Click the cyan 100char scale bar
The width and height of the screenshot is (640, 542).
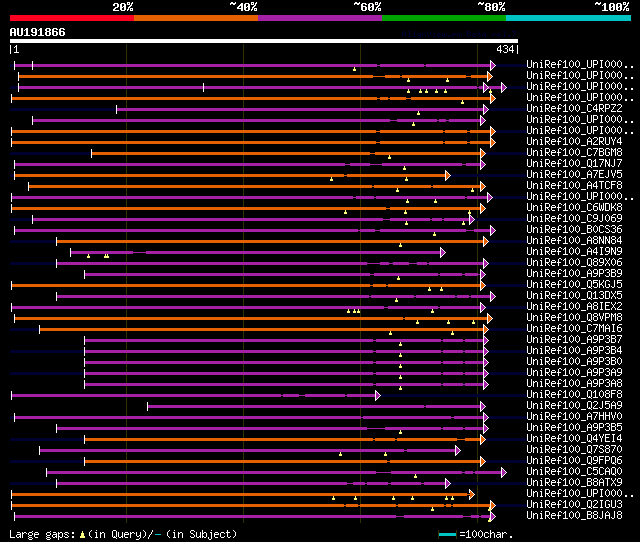[x=447, y=534]
